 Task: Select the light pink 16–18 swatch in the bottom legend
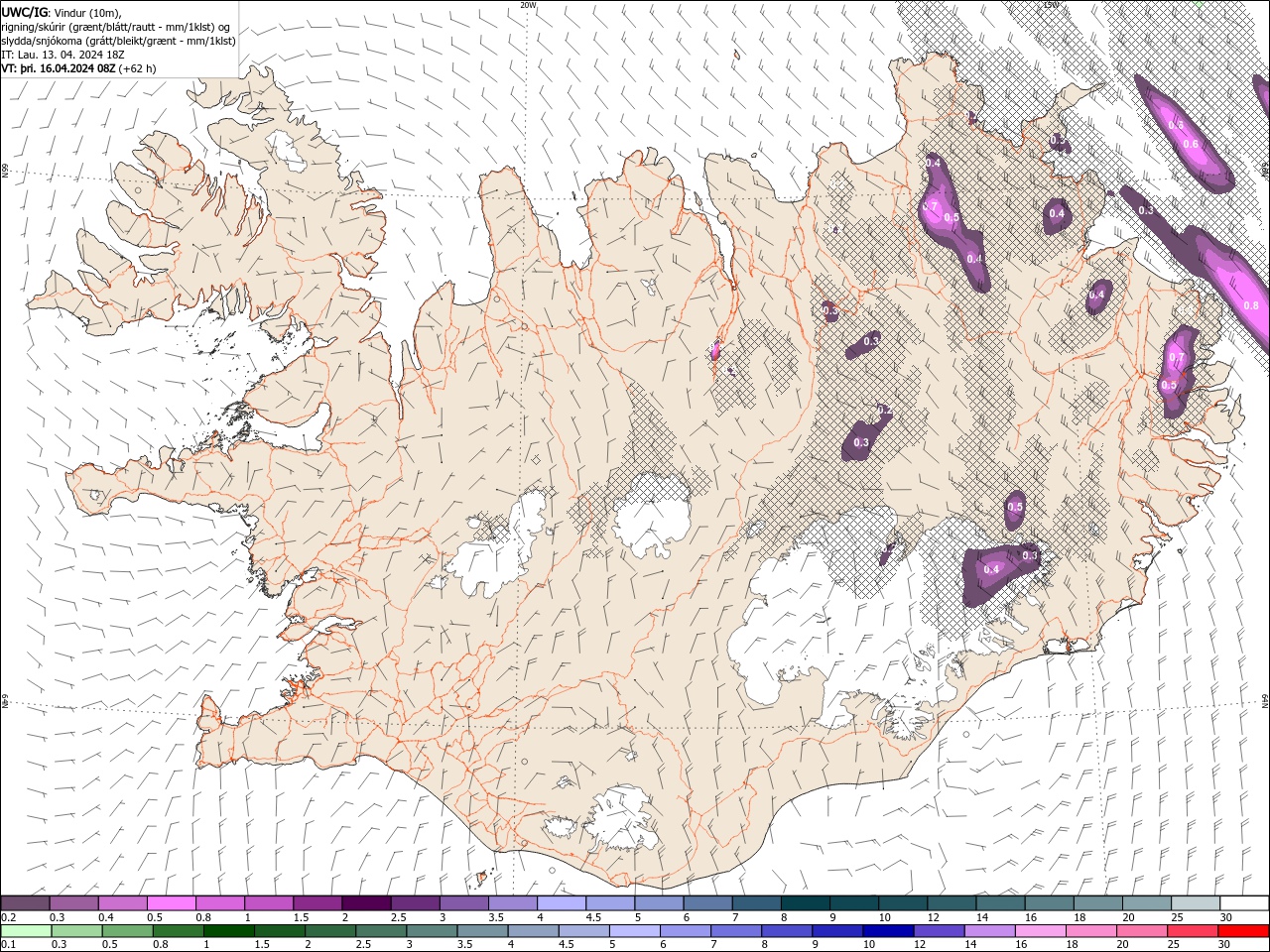(1040, 931)
